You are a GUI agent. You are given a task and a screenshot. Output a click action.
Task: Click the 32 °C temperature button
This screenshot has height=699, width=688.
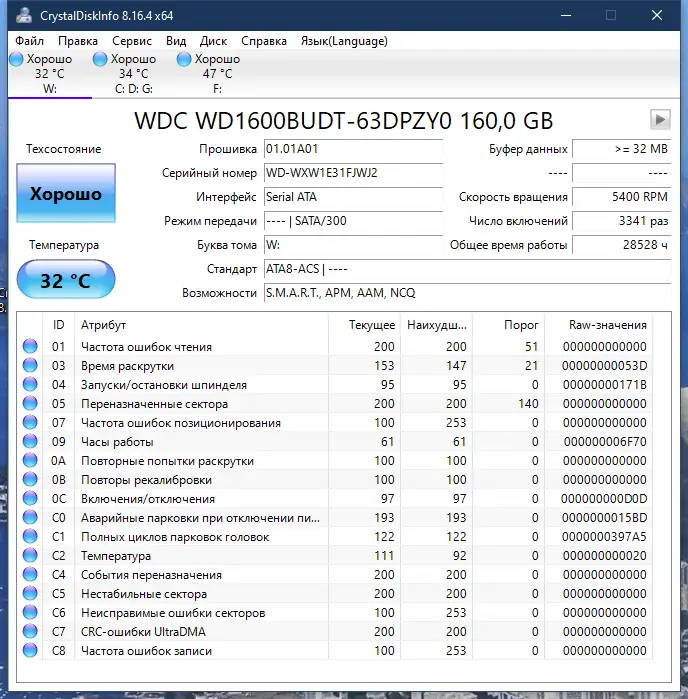(66, 280)
